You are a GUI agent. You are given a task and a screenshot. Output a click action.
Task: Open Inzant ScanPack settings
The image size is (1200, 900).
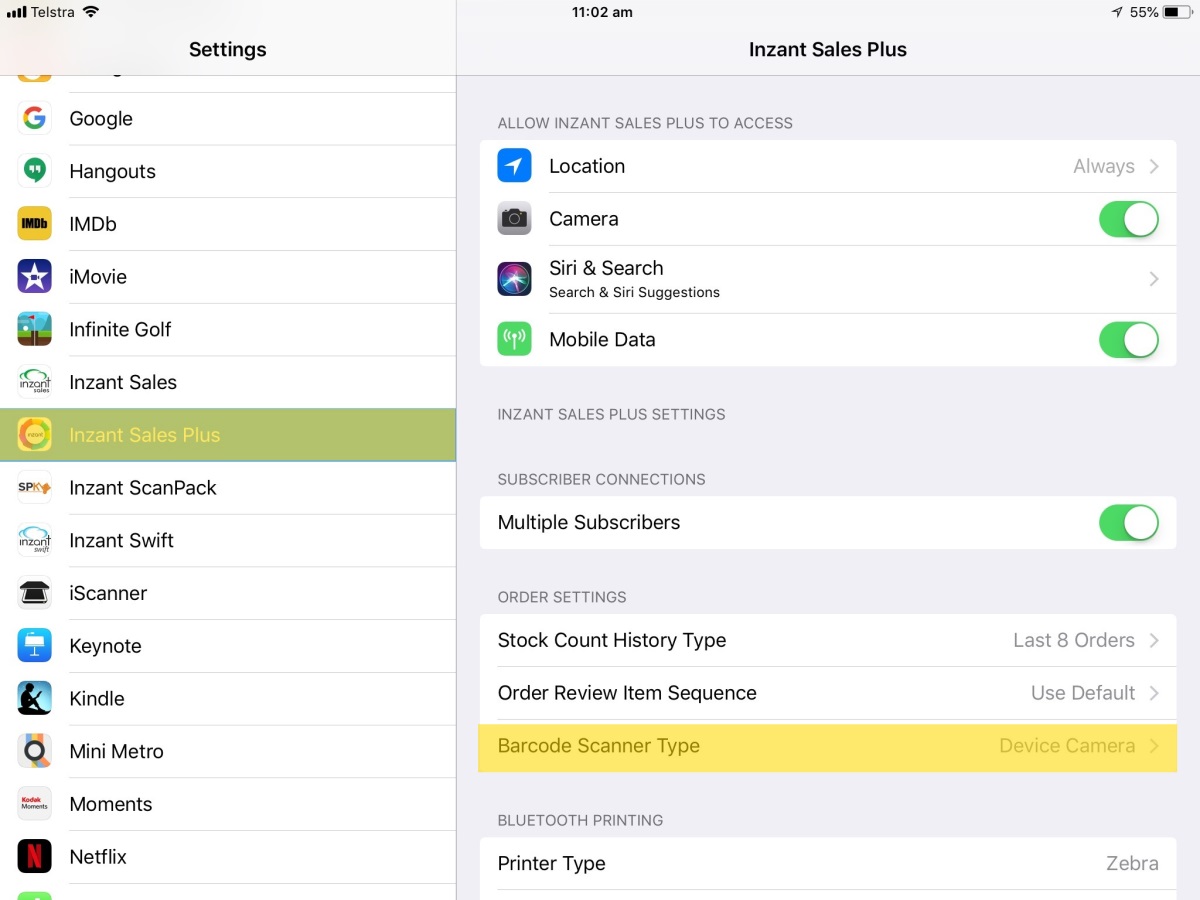(228, 488)
